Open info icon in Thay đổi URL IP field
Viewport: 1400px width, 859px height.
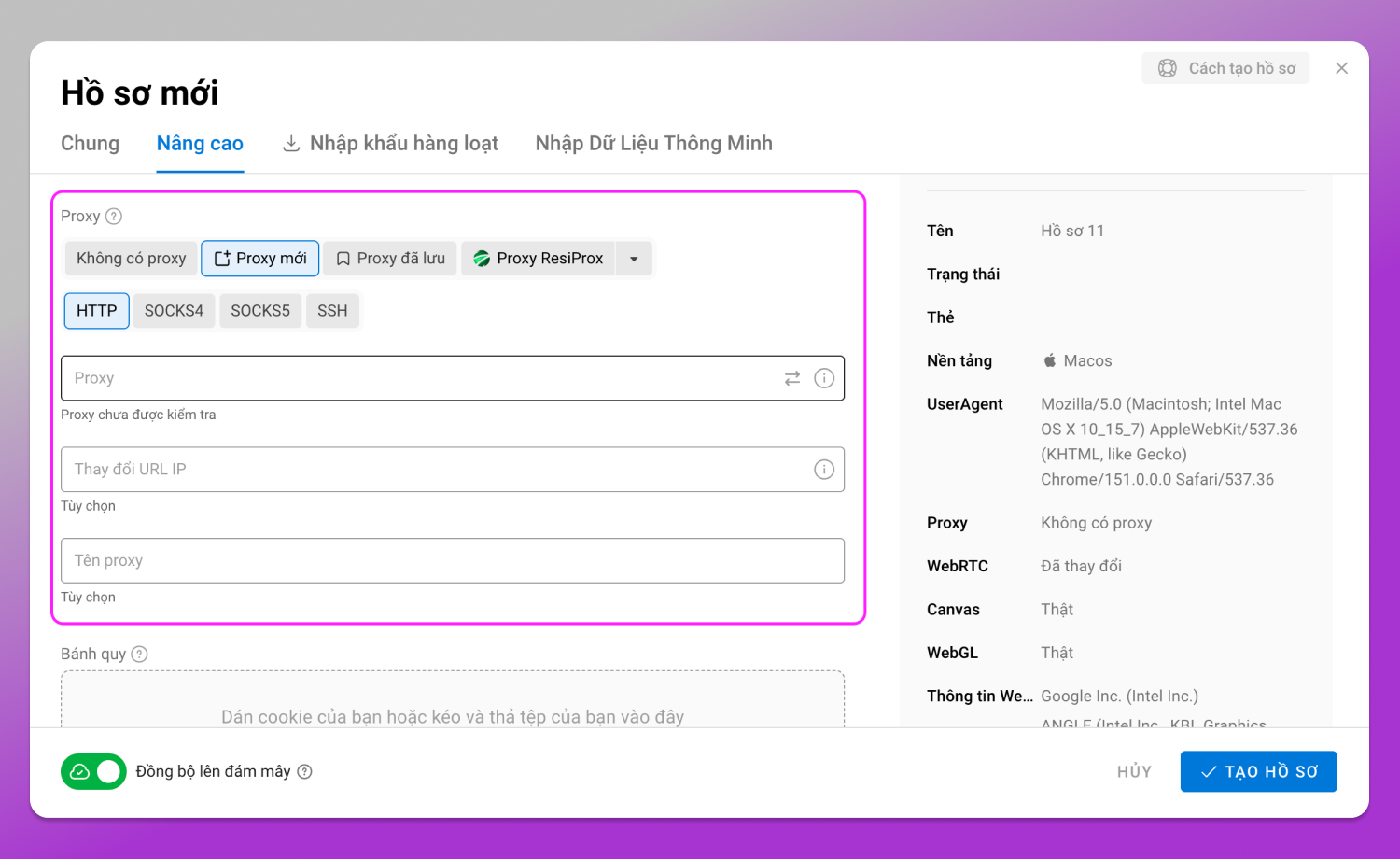[824, 470]
